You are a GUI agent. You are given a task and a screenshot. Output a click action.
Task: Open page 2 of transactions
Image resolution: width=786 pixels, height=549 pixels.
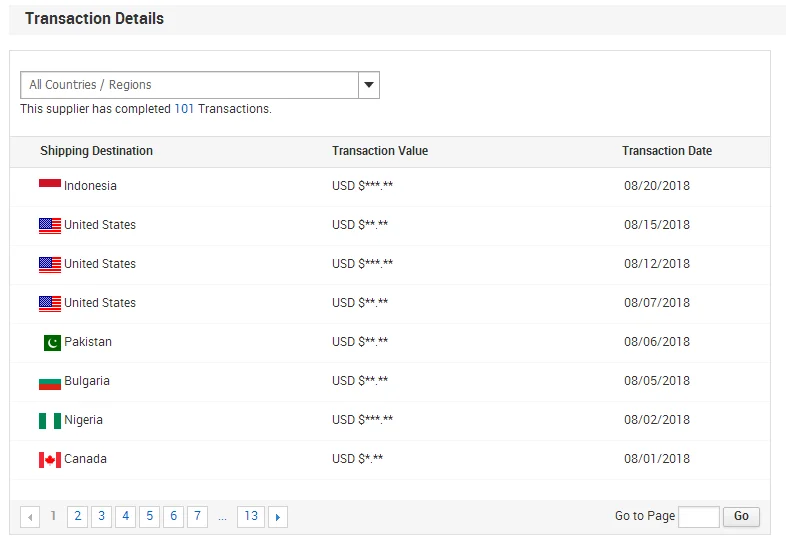pos(78,516)
